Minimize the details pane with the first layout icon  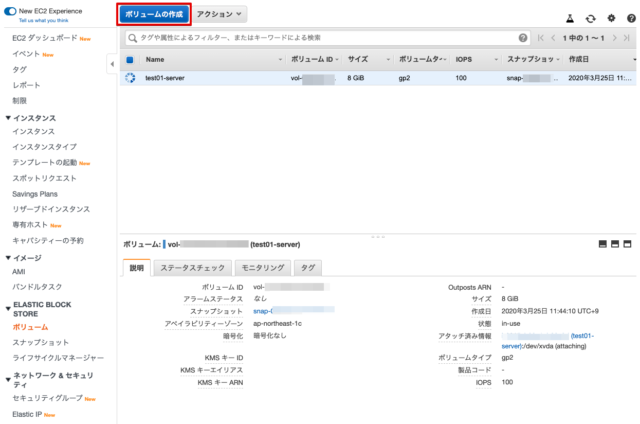pyautogui.click(x=602, y=244)
